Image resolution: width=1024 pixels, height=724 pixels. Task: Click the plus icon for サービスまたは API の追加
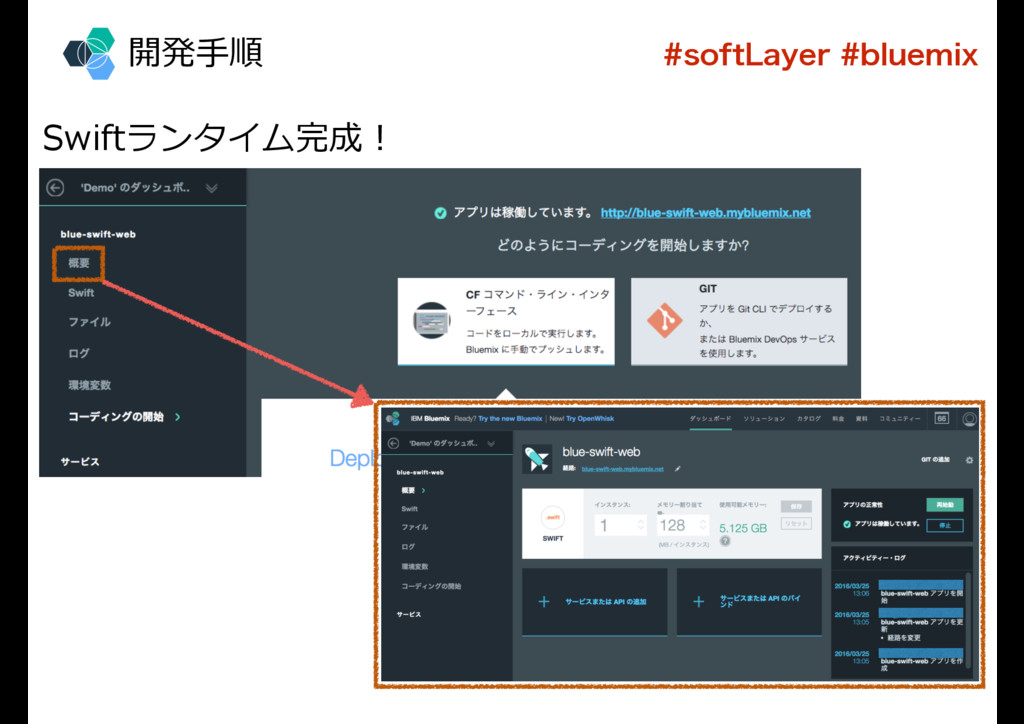544,602
